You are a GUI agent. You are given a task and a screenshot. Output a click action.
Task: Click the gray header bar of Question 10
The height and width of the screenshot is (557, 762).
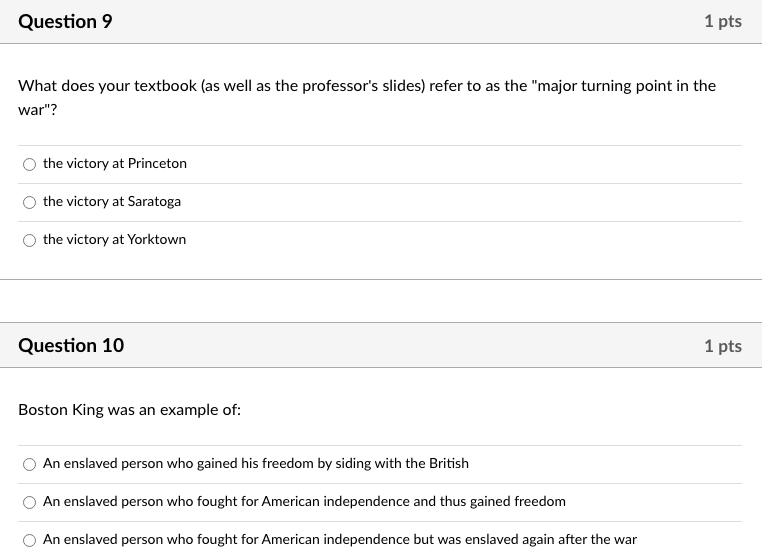coord(400,345)
